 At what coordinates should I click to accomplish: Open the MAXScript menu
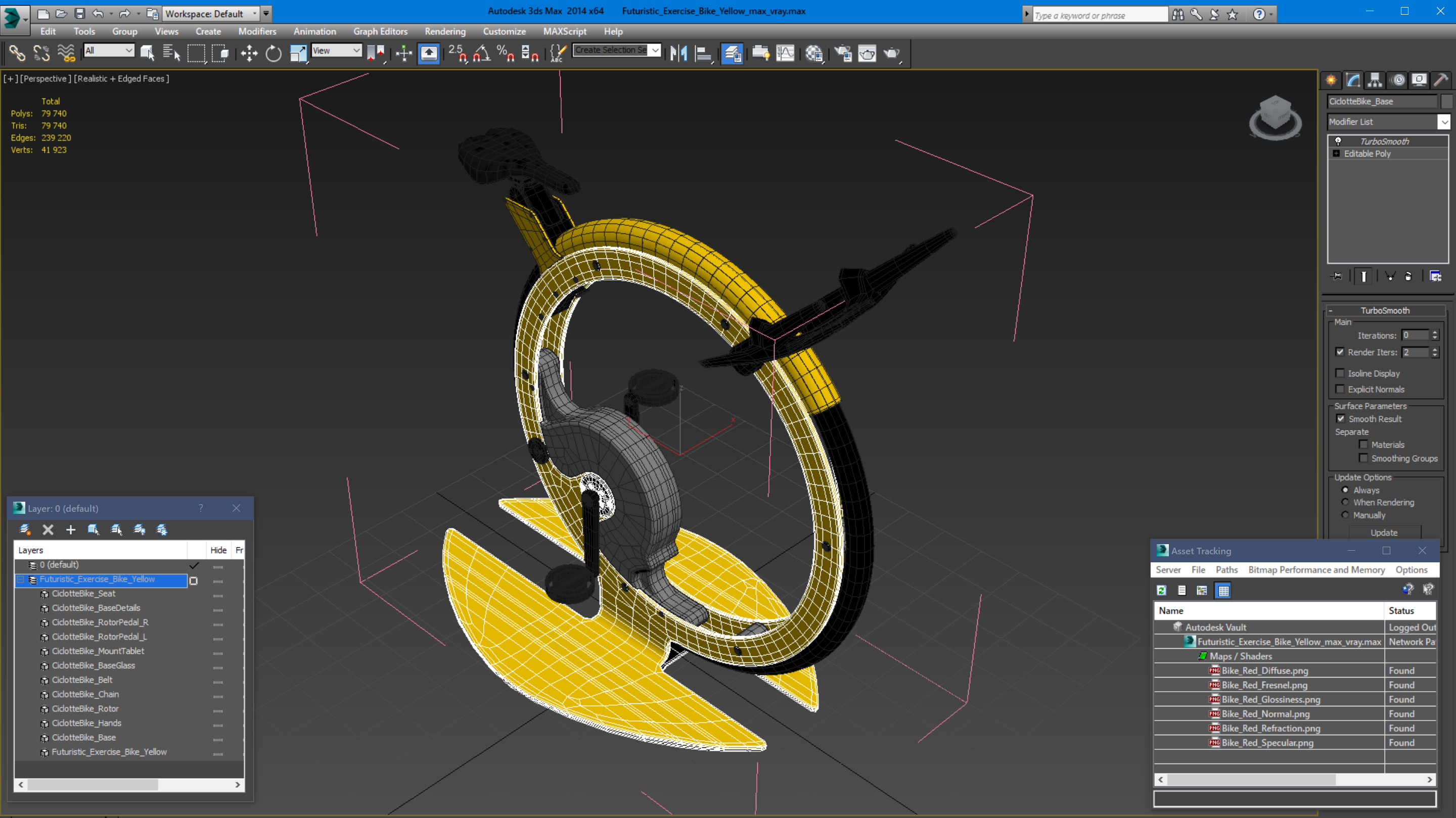click(565, 32)
